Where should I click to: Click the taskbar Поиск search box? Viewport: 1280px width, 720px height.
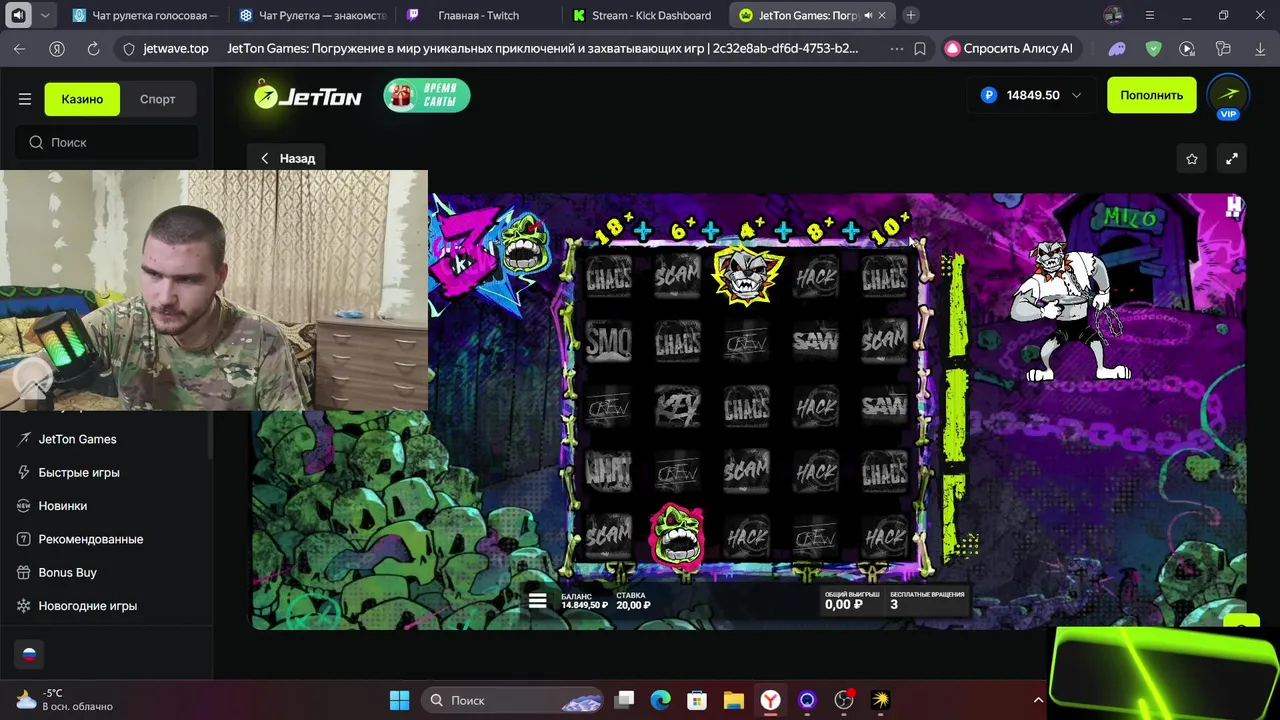(x=512, y=700)
